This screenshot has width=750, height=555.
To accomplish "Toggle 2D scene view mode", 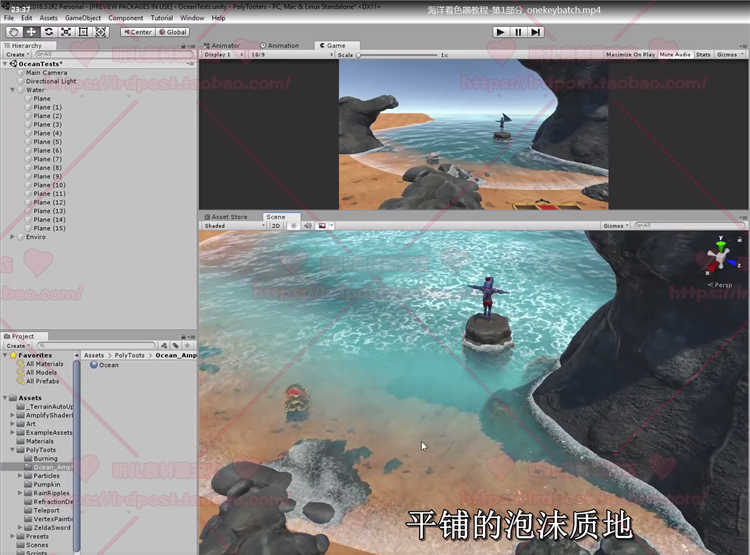I will tap(276, 226).
